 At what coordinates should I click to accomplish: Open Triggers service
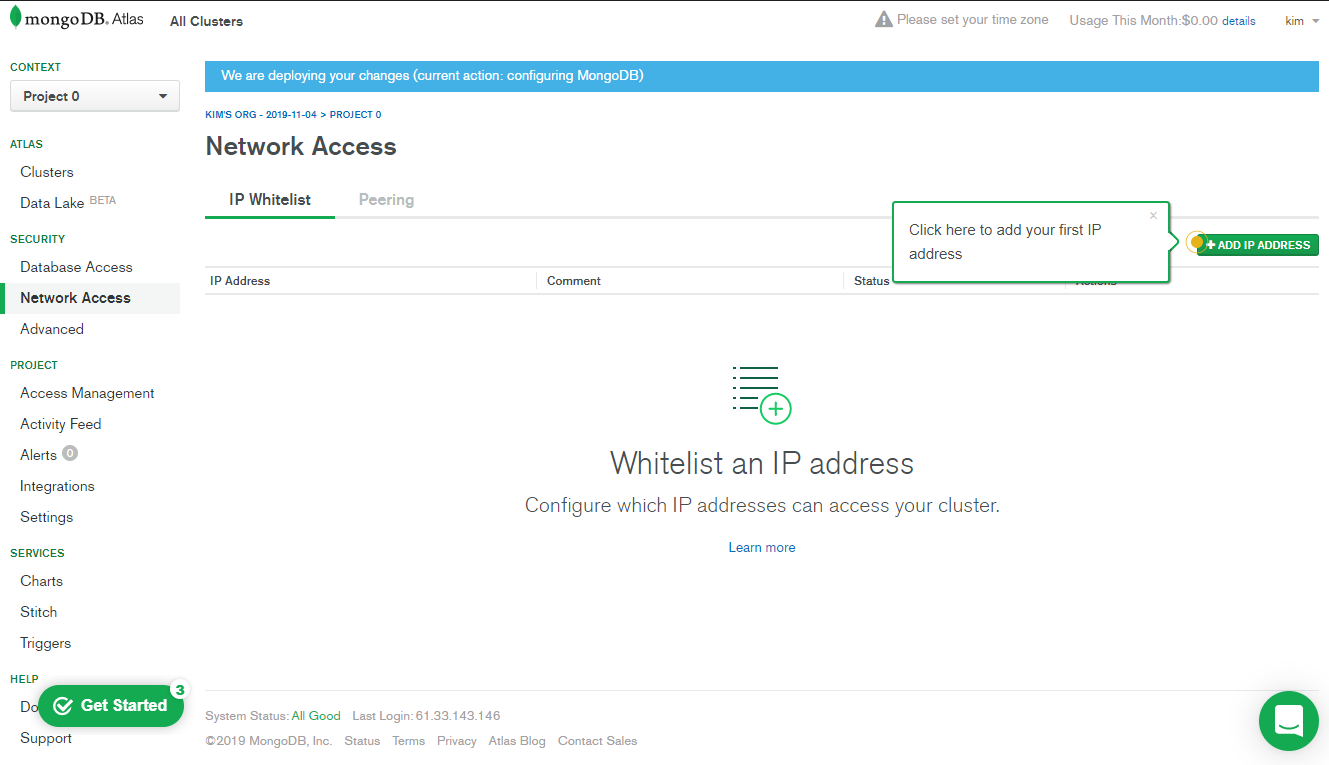(x=46, y=643)
